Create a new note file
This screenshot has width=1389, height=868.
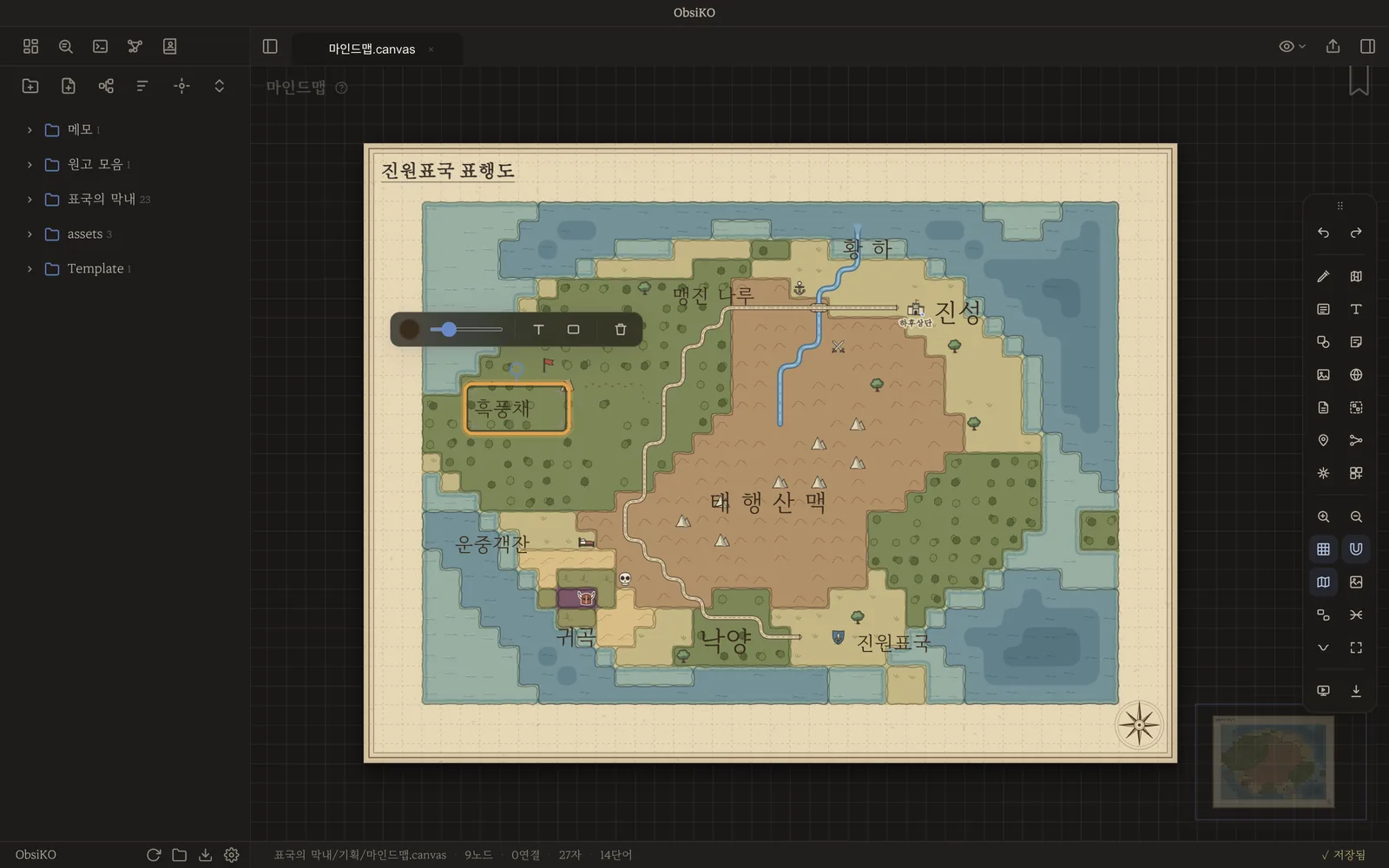69,85
